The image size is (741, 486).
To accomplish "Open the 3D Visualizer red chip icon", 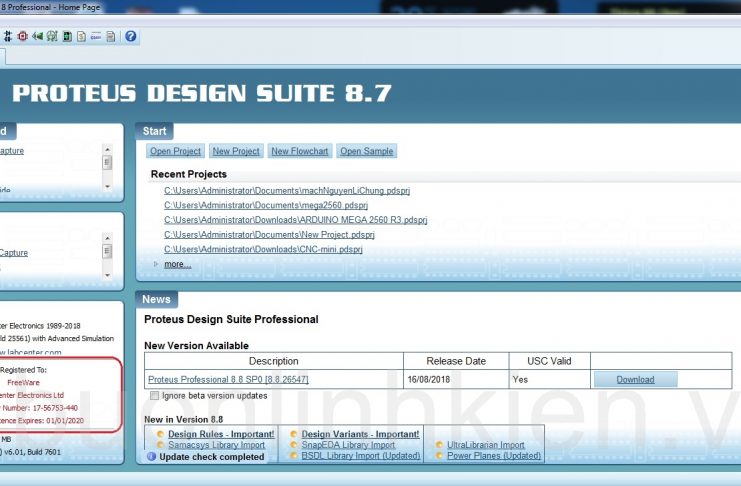I will (22, 36).
